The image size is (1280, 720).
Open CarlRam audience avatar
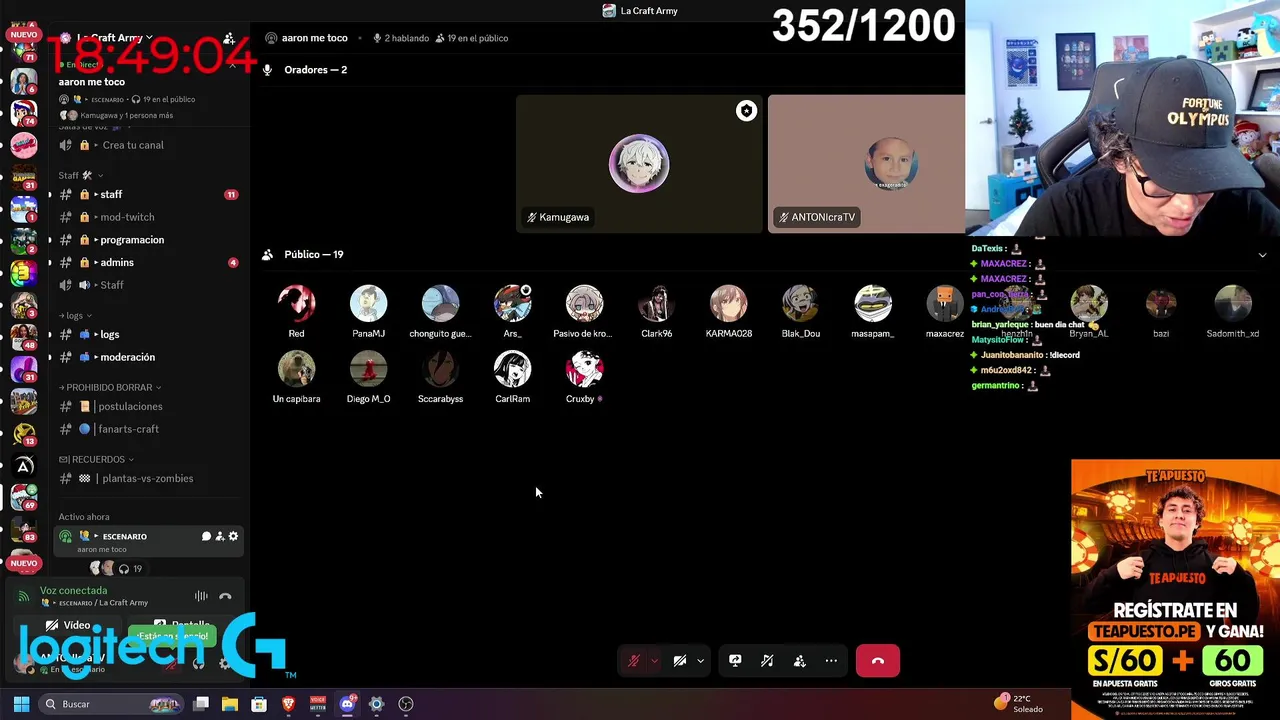coord(512,369)
